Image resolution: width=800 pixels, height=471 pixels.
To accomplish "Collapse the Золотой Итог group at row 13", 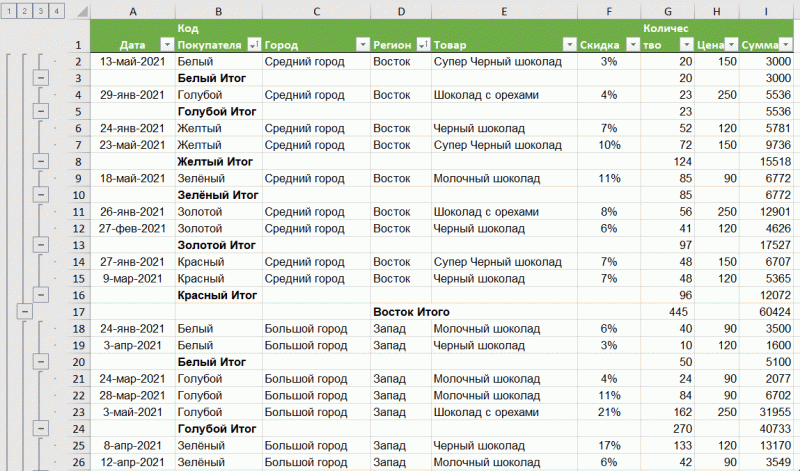I will 40,245.
